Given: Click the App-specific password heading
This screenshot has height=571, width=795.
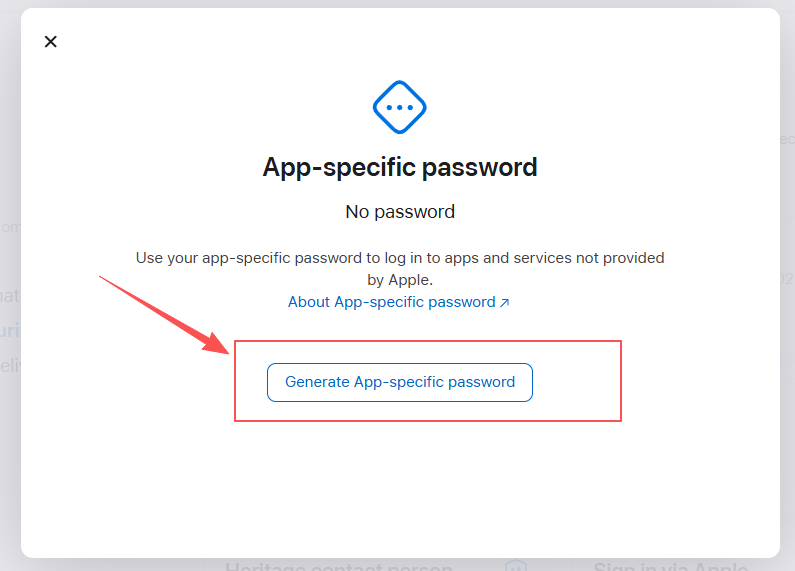Looking at the screenshot, I should (400, 167).
